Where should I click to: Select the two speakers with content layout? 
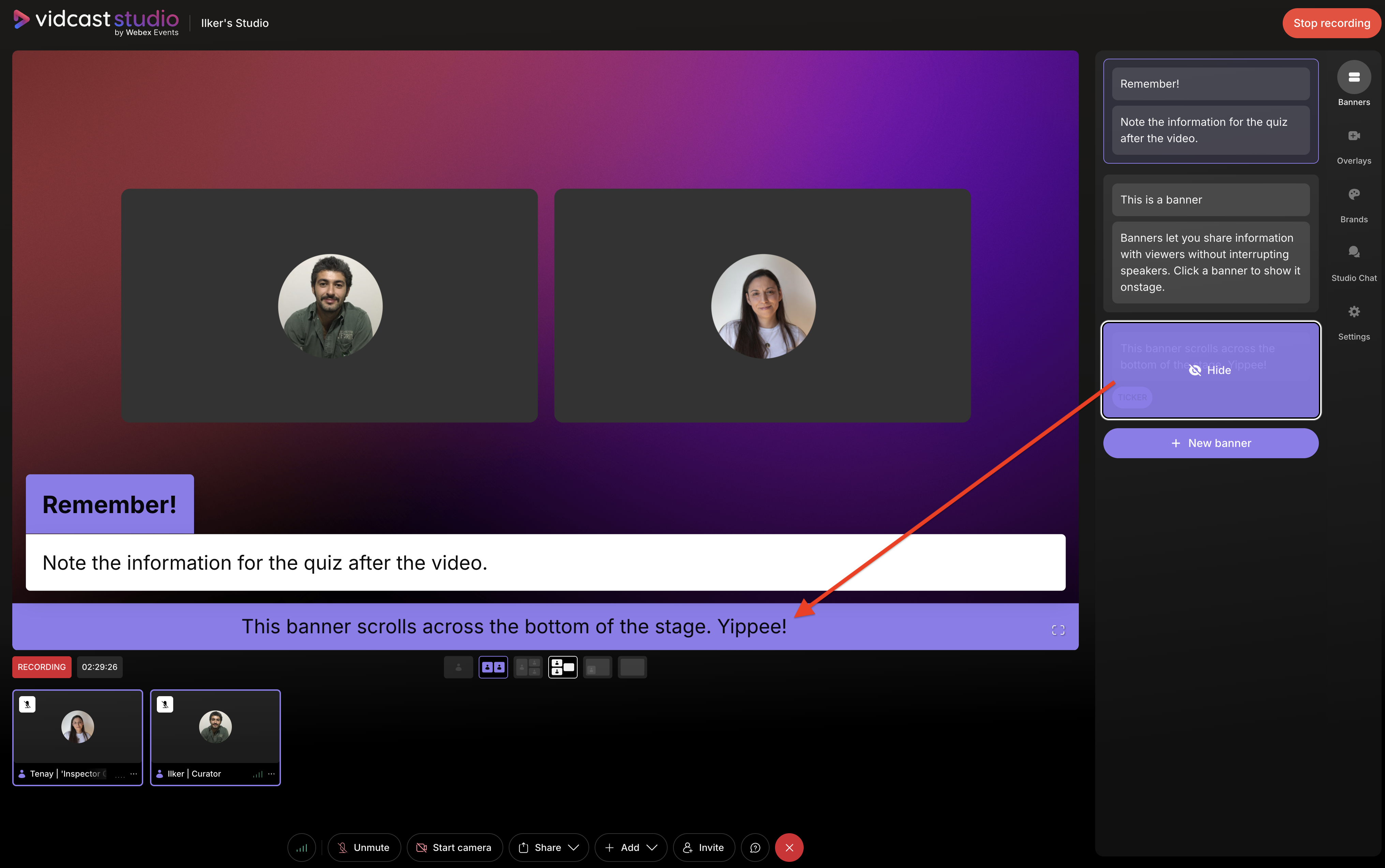tap(563, 667)
